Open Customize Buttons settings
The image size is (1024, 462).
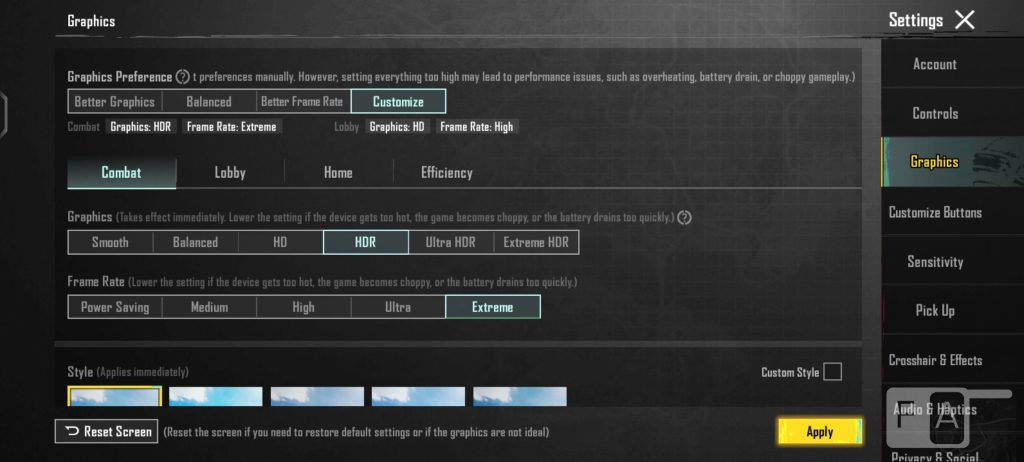(935, 212)
